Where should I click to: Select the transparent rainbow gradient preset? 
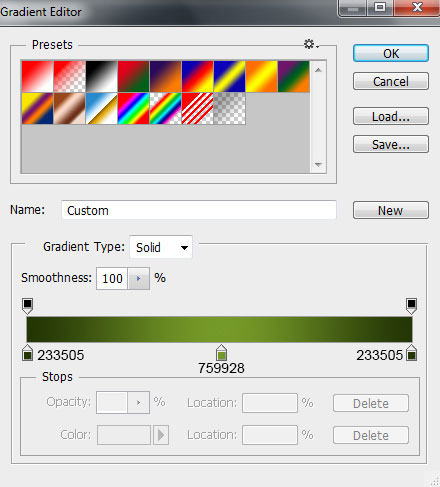(165, 108)
